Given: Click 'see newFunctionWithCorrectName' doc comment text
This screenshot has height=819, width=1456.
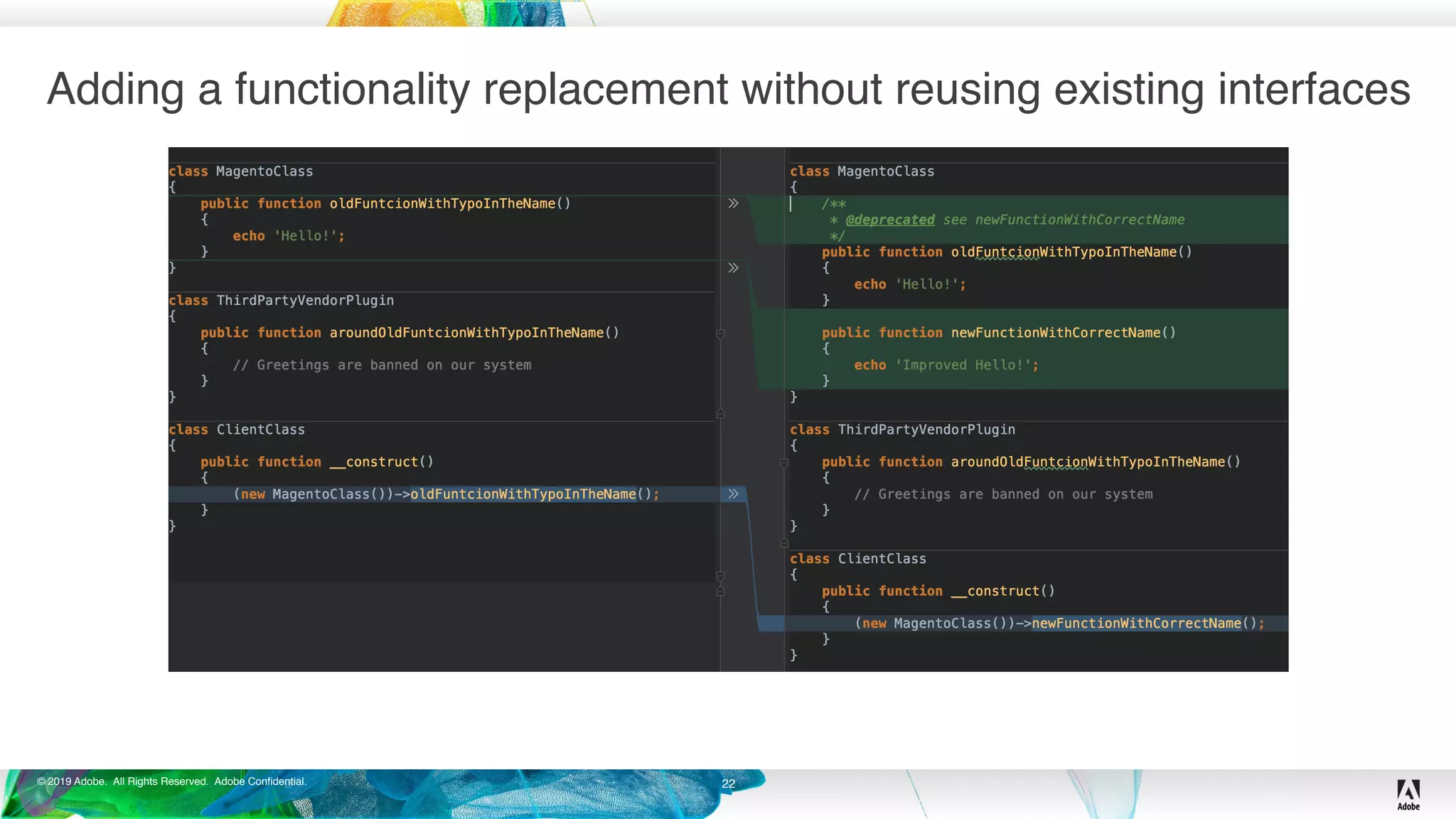Looking at the screenshot, I should [1064, 220].
